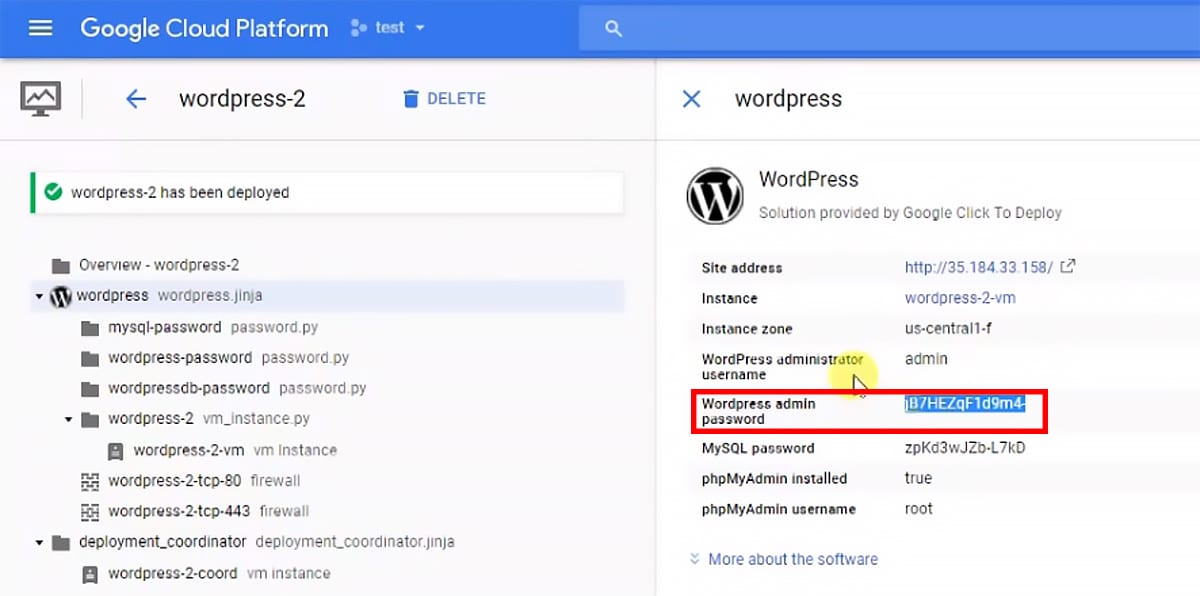Click folder icon beside mysql-password
Viewport: 1200px width, 596px height.
tap(90, 327)
